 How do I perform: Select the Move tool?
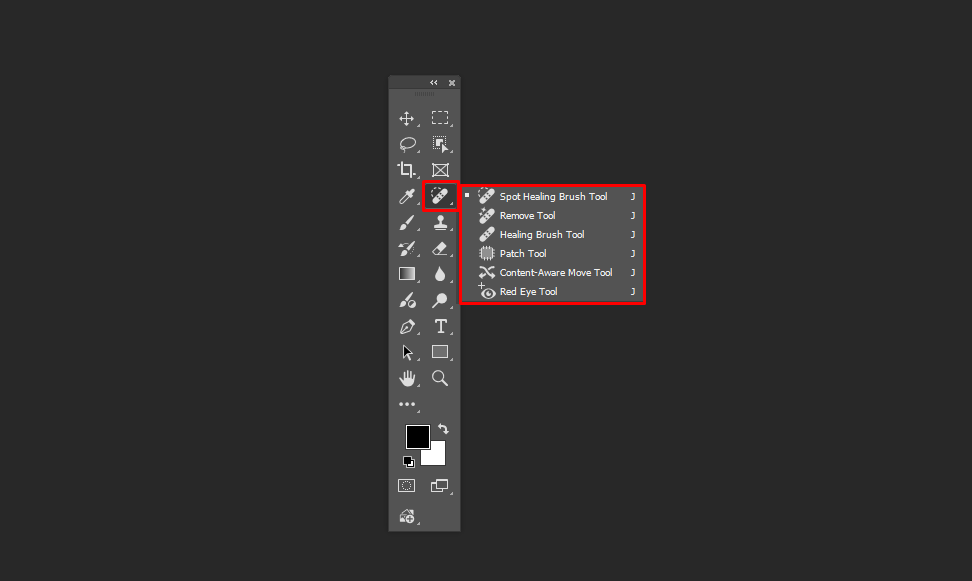pos(407,118)
